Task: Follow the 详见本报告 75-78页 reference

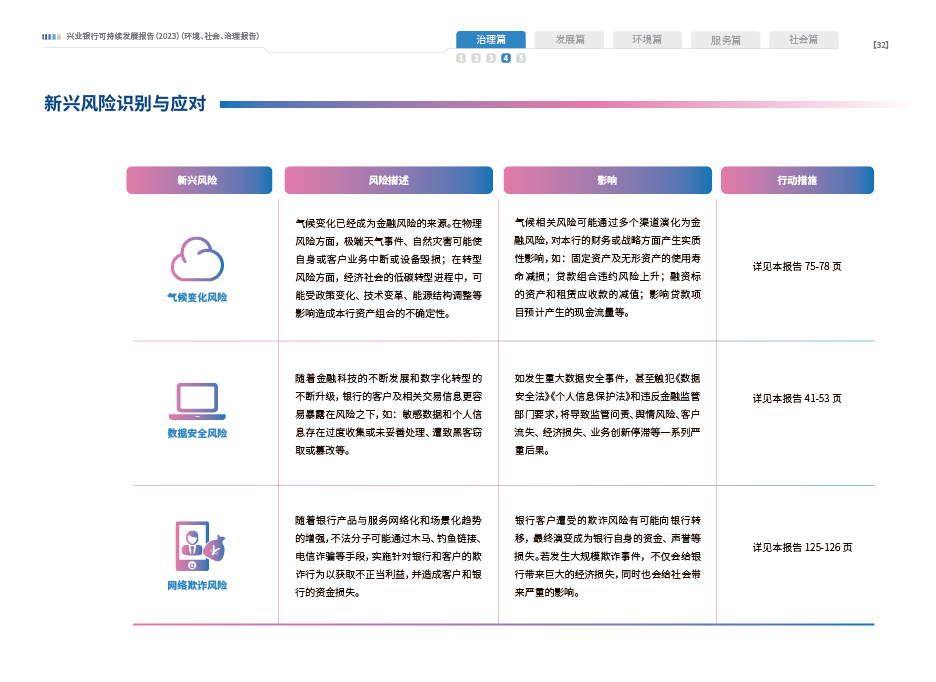Action: tap(797, 267)
